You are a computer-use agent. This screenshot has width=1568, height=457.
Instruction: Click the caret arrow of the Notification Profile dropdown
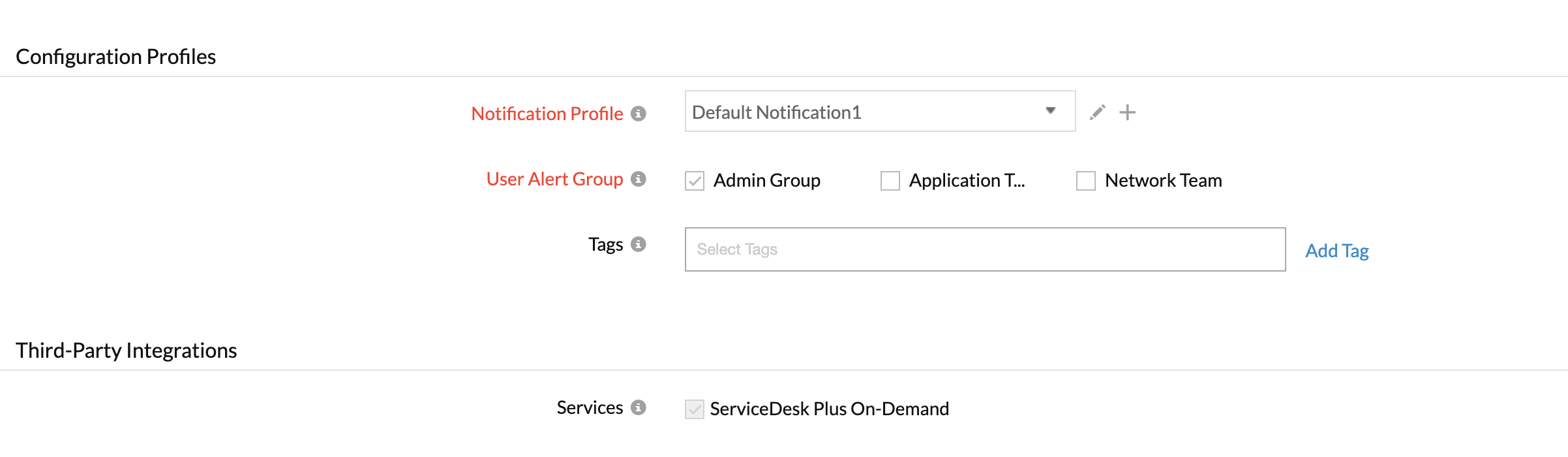[1050, 111]
